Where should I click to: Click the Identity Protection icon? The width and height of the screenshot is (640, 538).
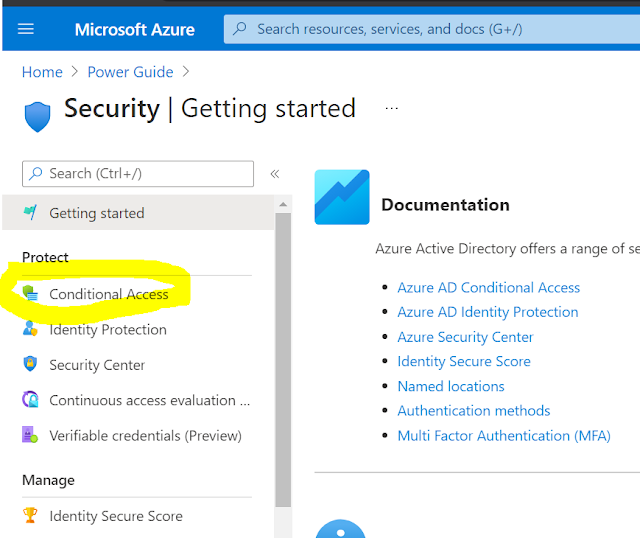(x=30, y=329)
